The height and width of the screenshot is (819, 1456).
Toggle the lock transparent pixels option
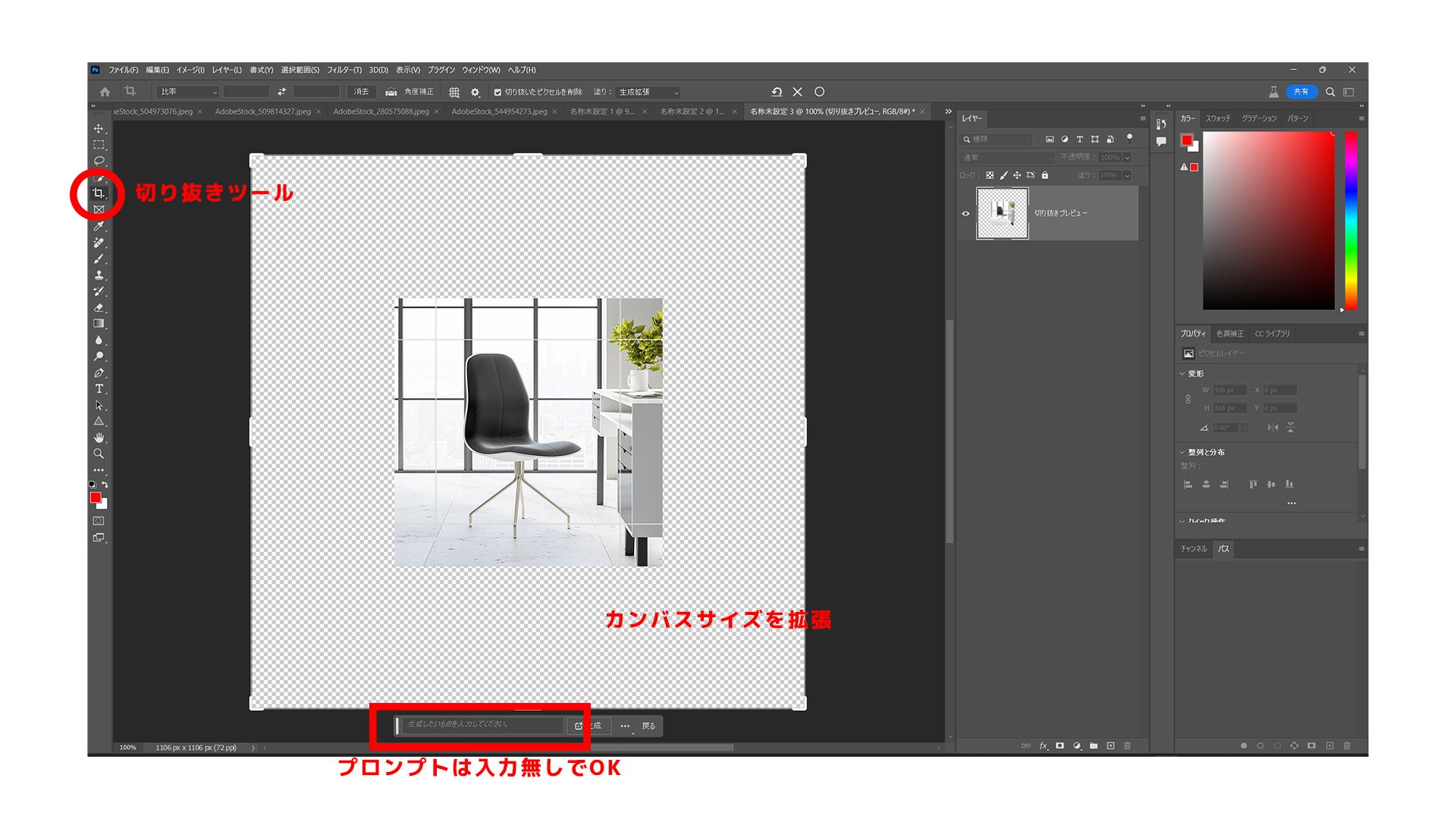click(x=991, y=175)
